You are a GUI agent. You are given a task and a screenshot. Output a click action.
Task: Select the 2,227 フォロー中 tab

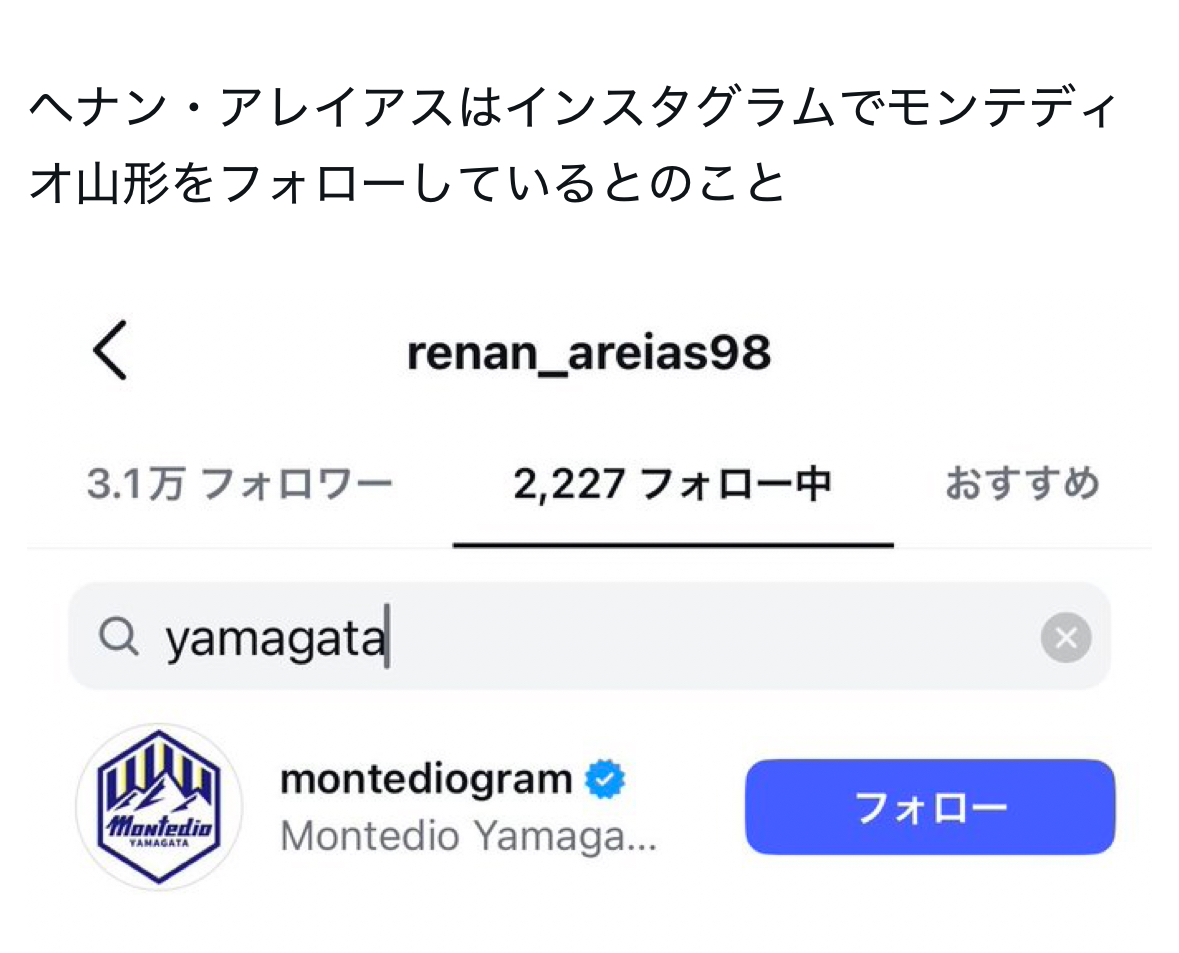tap(672, 484)
